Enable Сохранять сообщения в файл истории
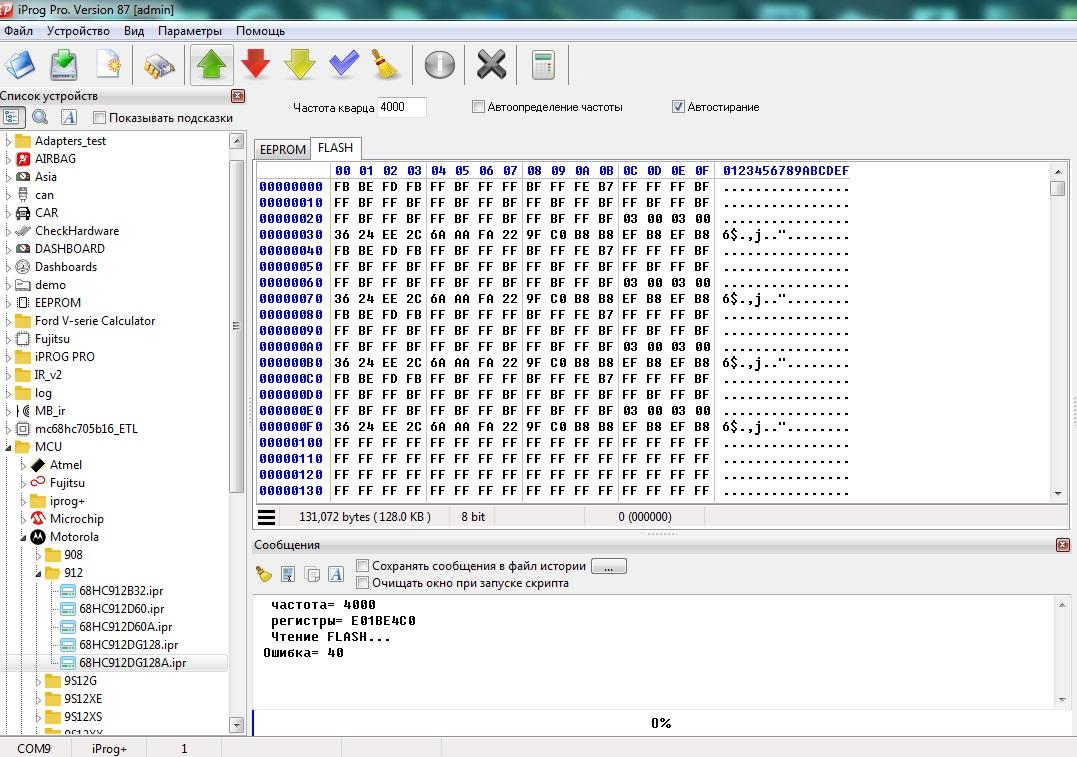 pos(363,565)
